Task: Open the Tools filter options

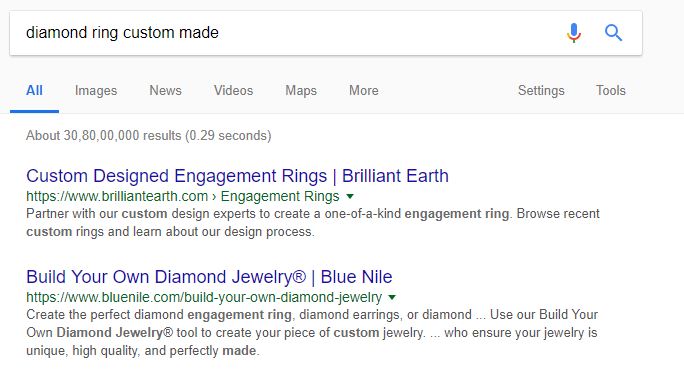Action: point(611,90)
